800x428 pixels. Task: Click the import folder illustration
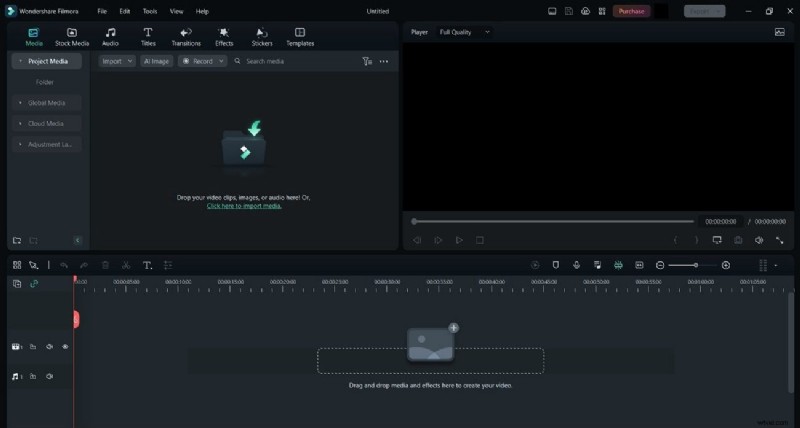[x=244, y=146]
